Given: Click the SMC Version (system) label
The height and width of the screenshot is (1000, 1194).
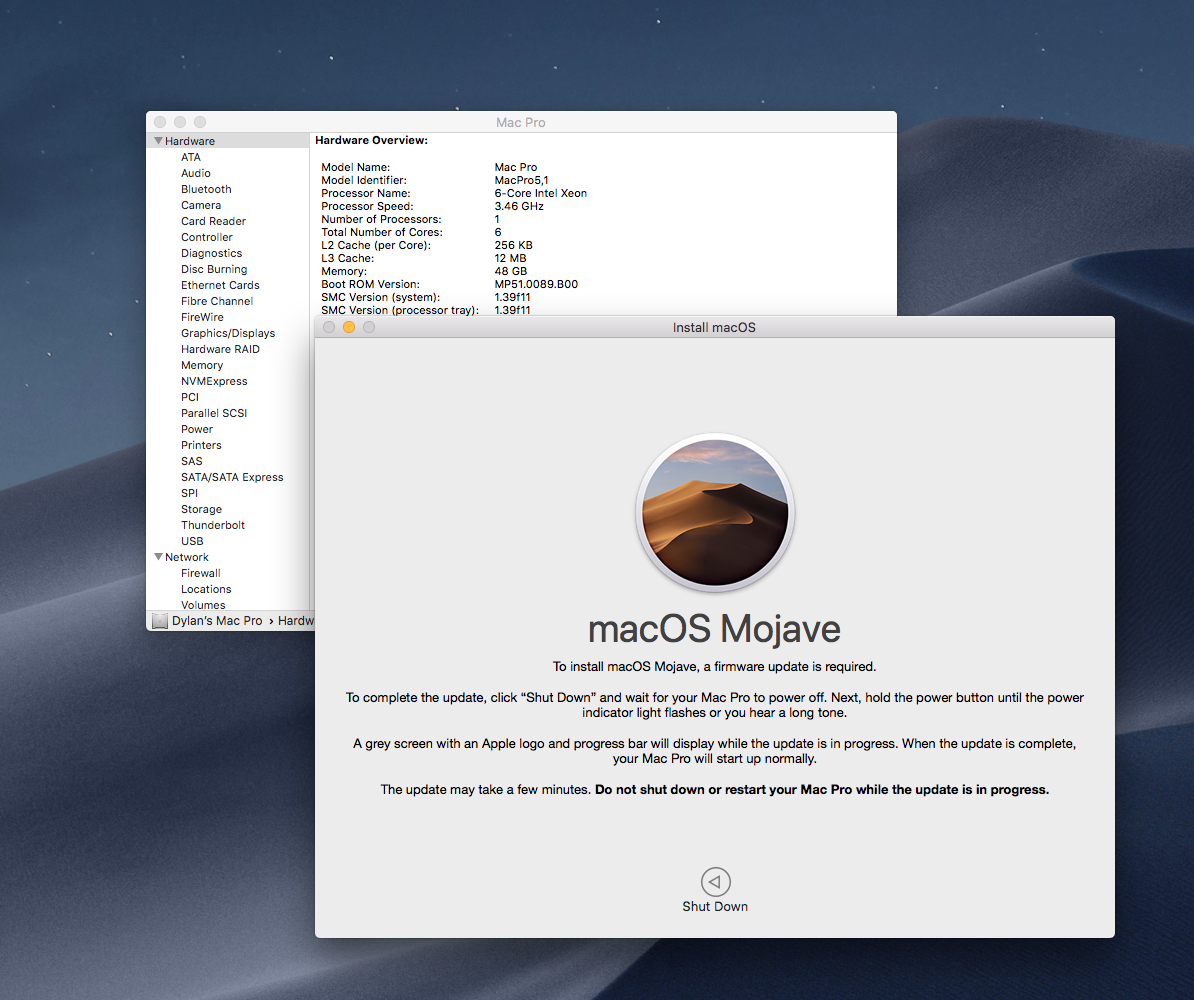Looking at the screenshot, I should (381, 296).
